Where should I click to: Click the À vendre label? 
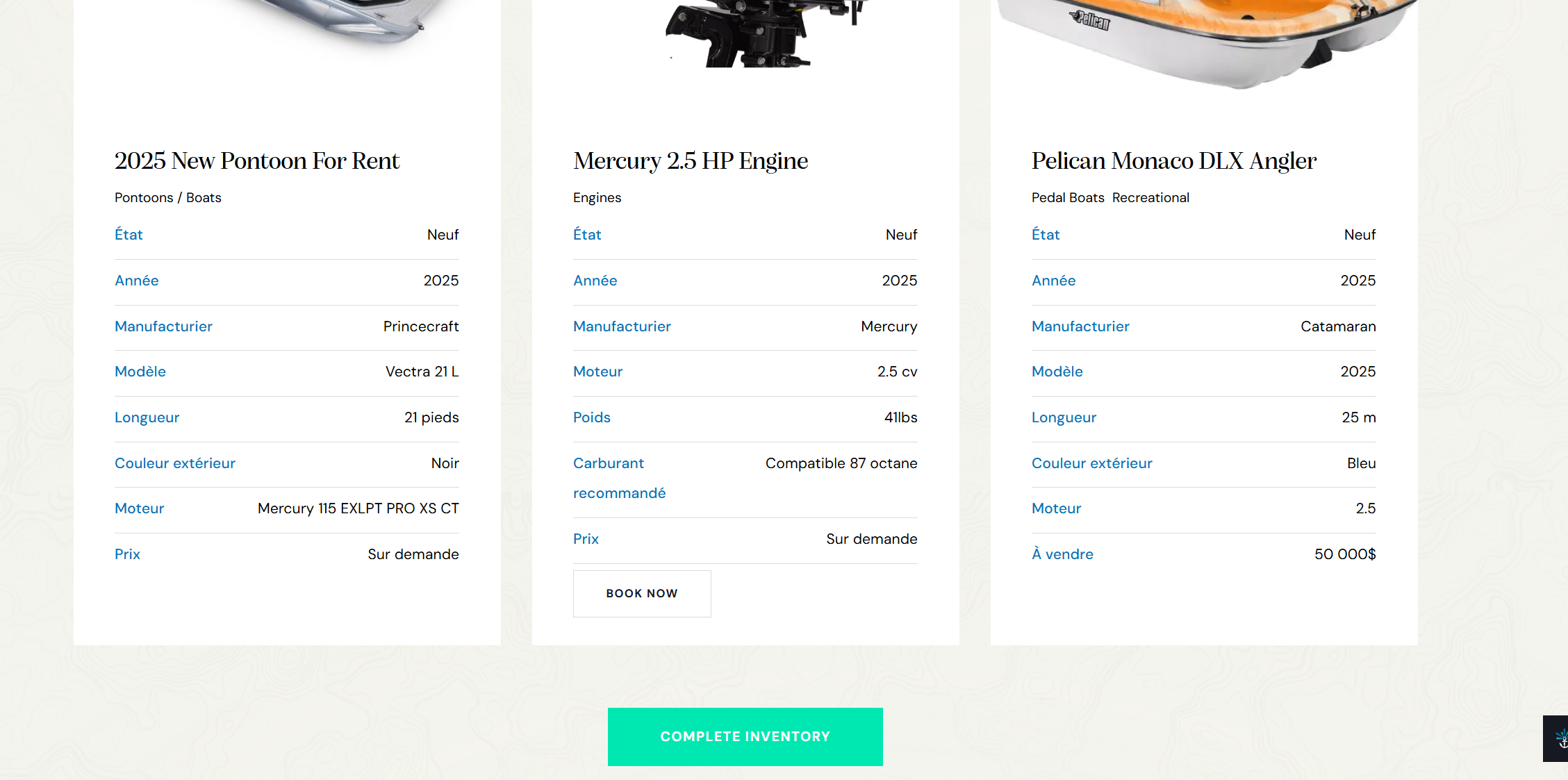pos(1062,554)
